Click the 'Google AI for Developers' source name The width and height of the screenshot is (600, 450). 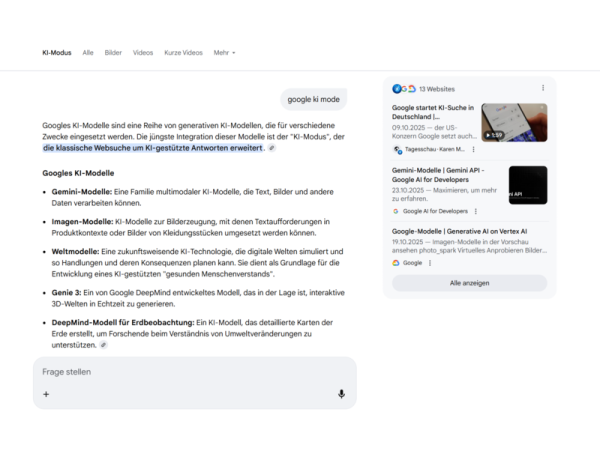click(435, 211)
